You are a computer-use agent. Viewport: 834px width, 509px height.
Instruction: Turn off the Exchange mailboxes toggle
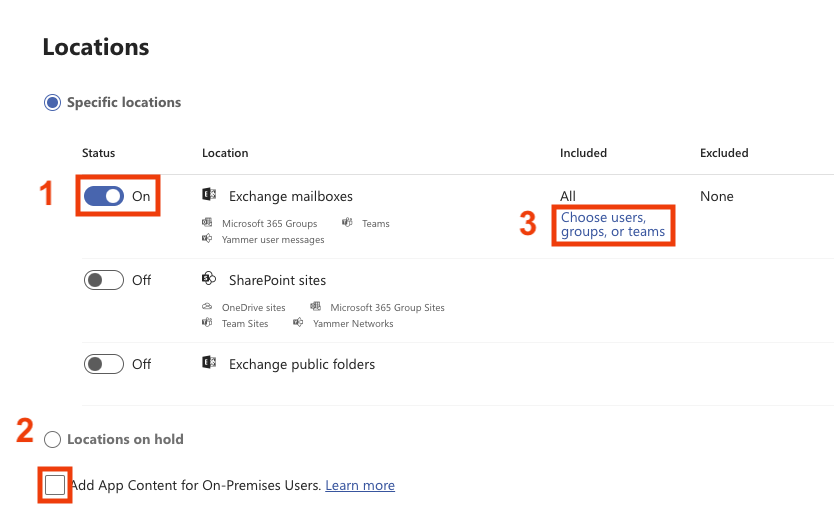pos(104,196)
